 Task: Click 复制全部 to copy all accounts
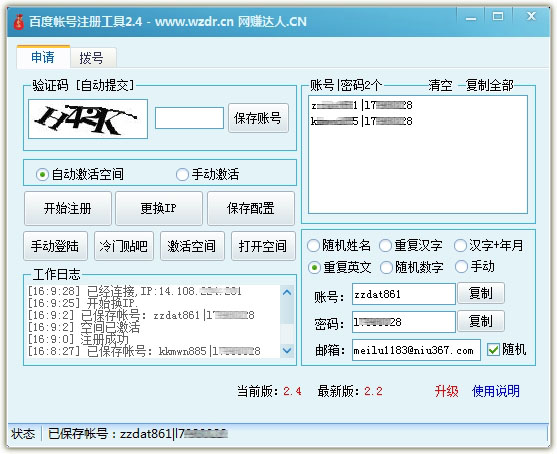pyautogui.click(x=490, y=85)
